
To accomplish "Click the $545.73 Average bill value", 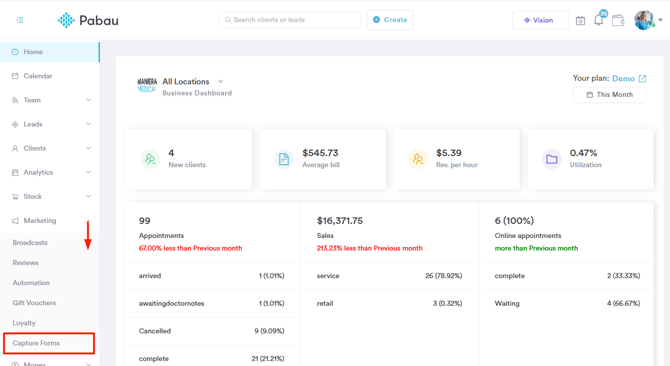I will [320, 153].
